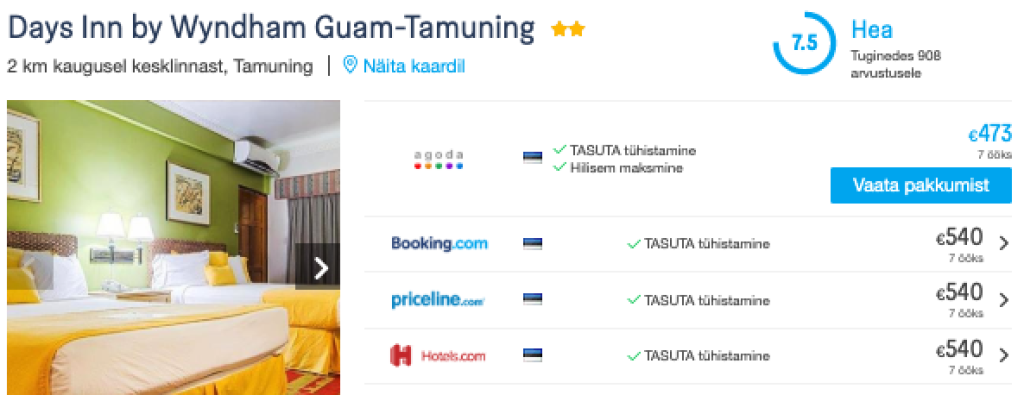Click the agoda logo
The height and width of the screenshot is (395, 1024).
439,160
